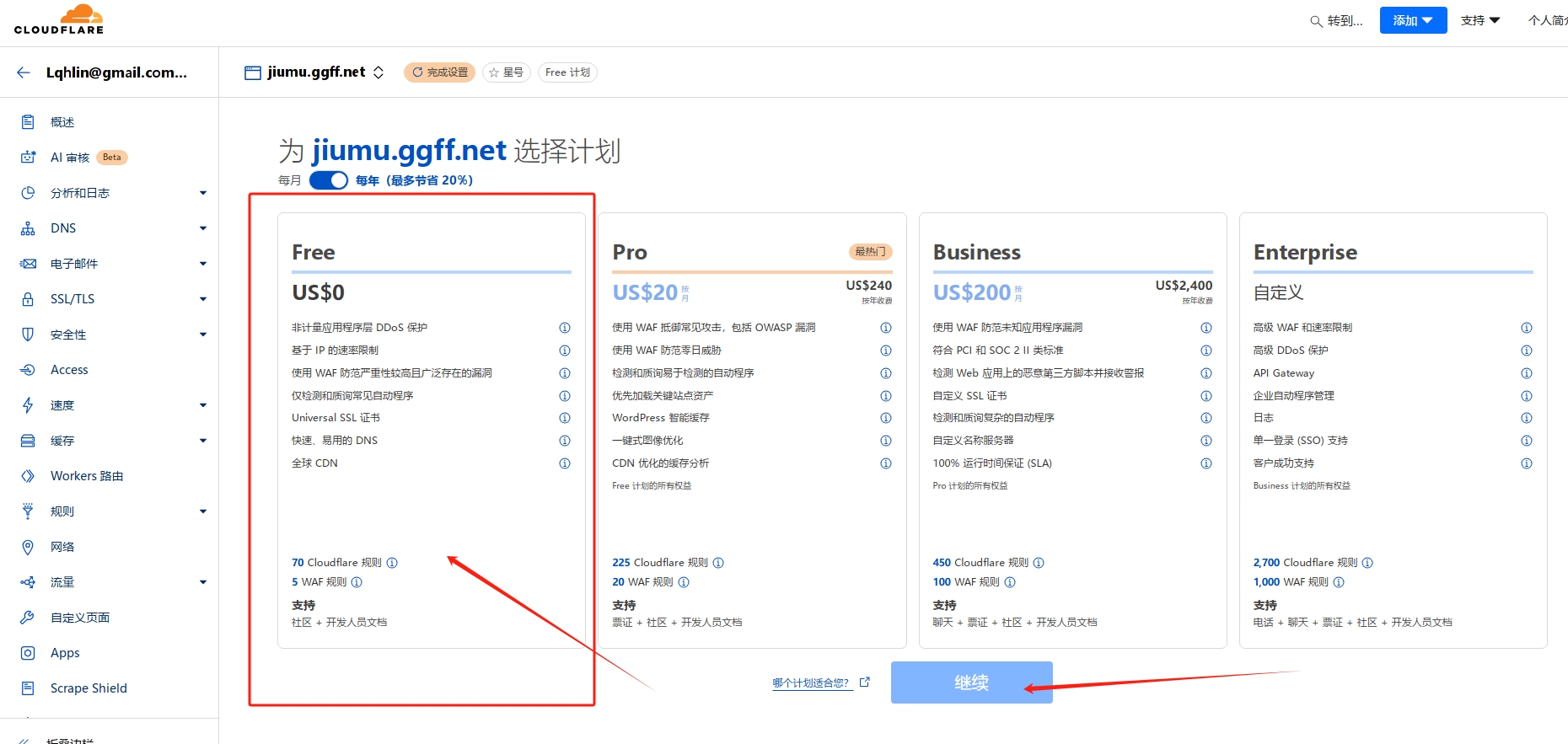Select the Free plan card

pos(432,431)
